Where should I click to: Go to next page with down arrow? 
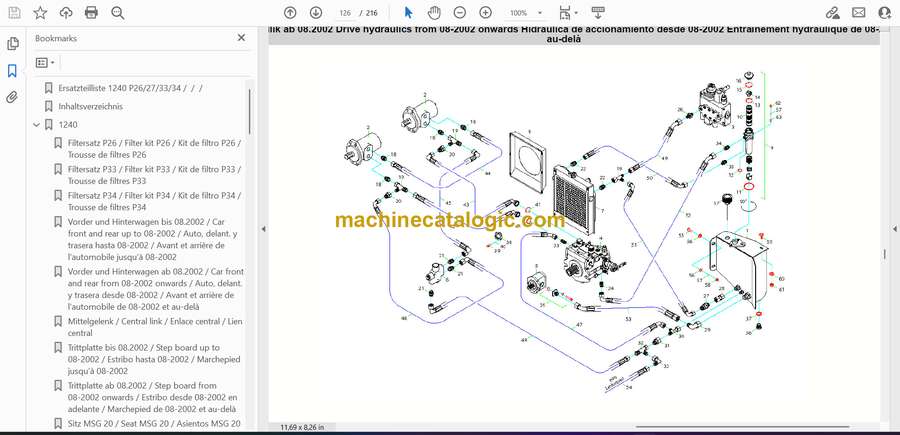coord(316,13)
